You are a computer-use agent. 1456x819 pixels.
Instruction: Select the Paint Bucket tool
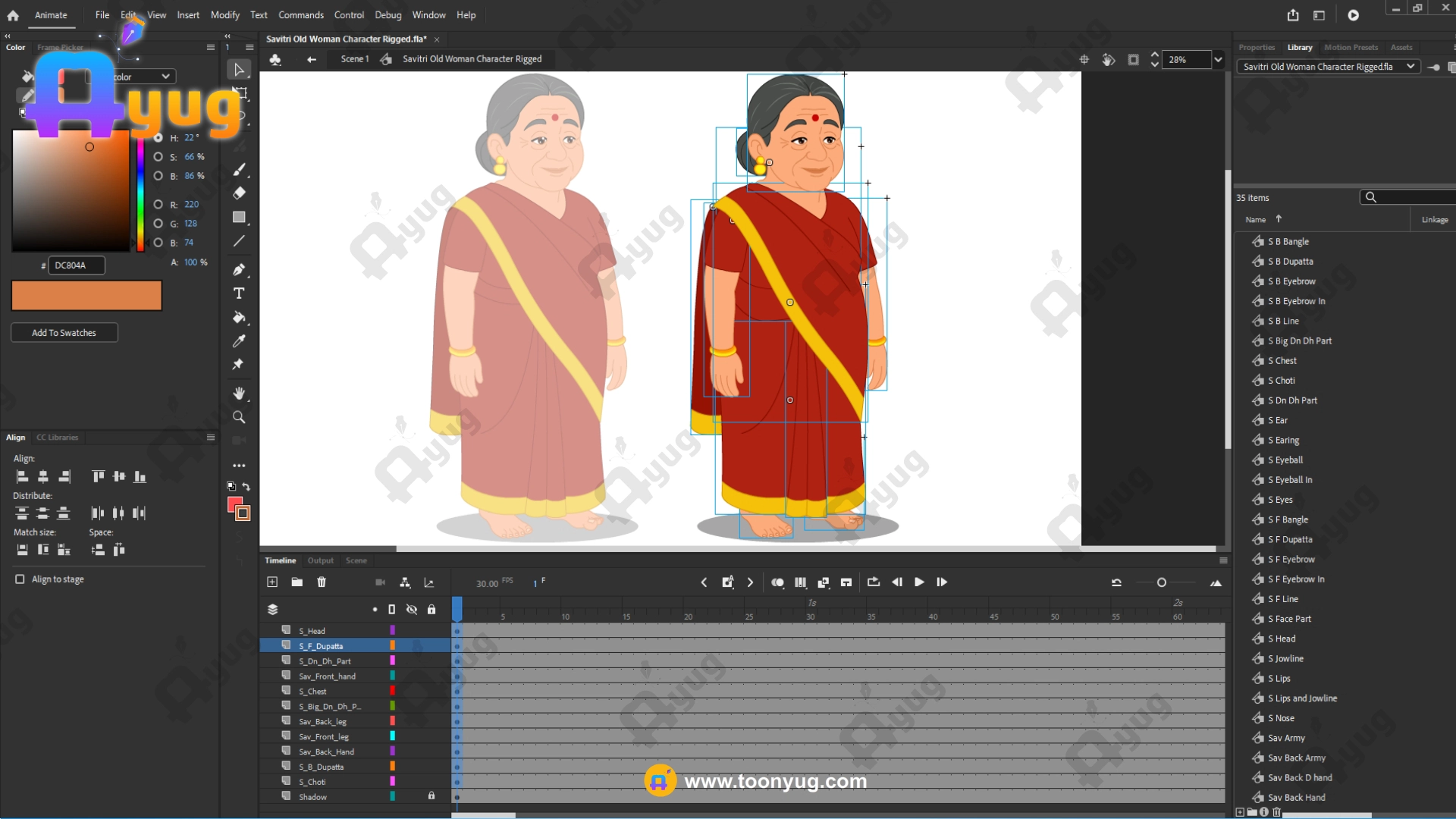click(239, 318)
